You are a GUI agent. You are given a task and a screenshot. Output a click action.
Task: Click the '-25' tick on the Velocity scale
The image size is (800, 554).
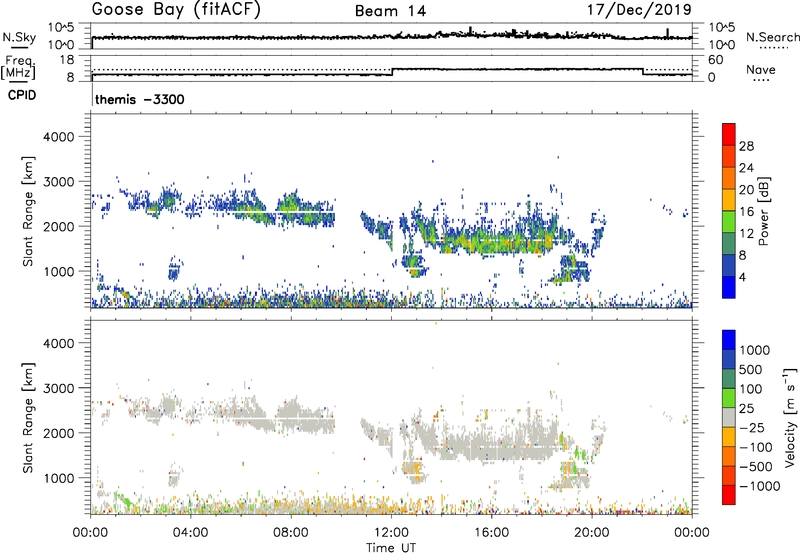[752, 427]
